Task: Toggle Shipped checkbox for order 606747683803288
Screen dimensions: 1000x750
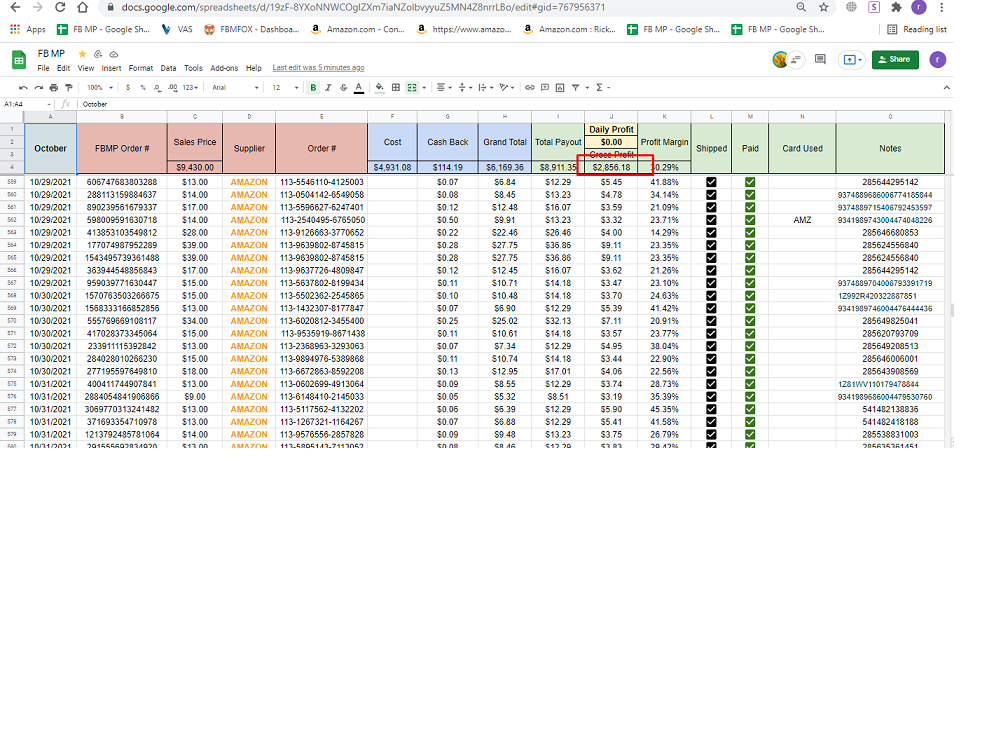Action: pyautogui.click(x=711, y=182)
